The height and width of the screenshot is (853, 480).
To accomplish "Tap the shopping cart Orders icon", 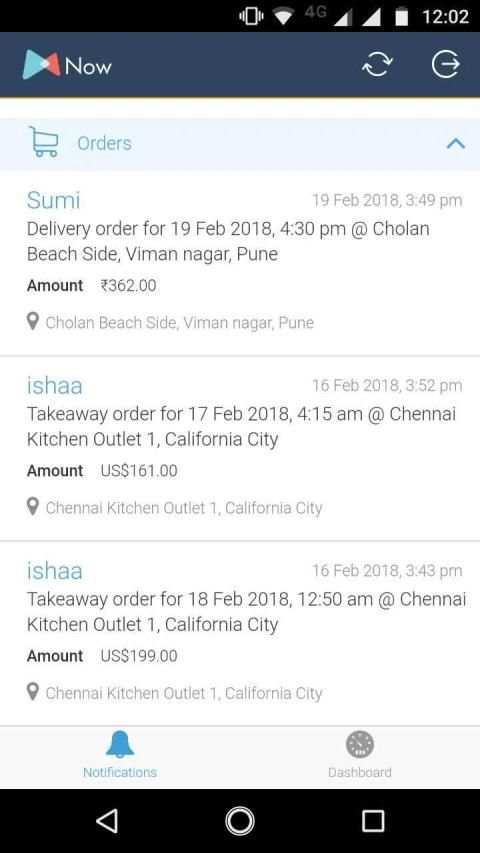I will click(x=43, y=142).
